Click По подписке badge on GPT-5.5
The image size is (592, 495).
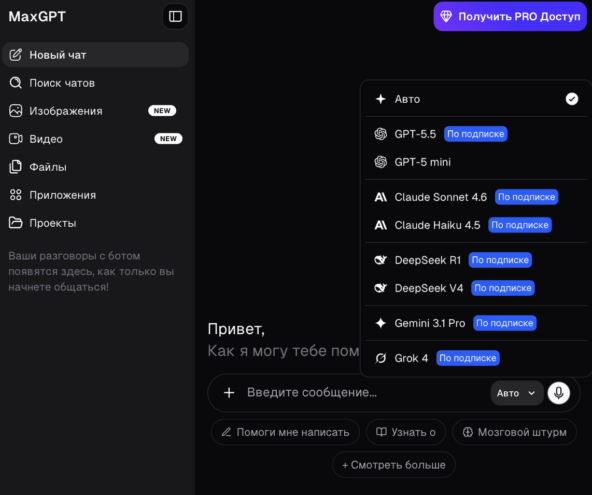475,134
